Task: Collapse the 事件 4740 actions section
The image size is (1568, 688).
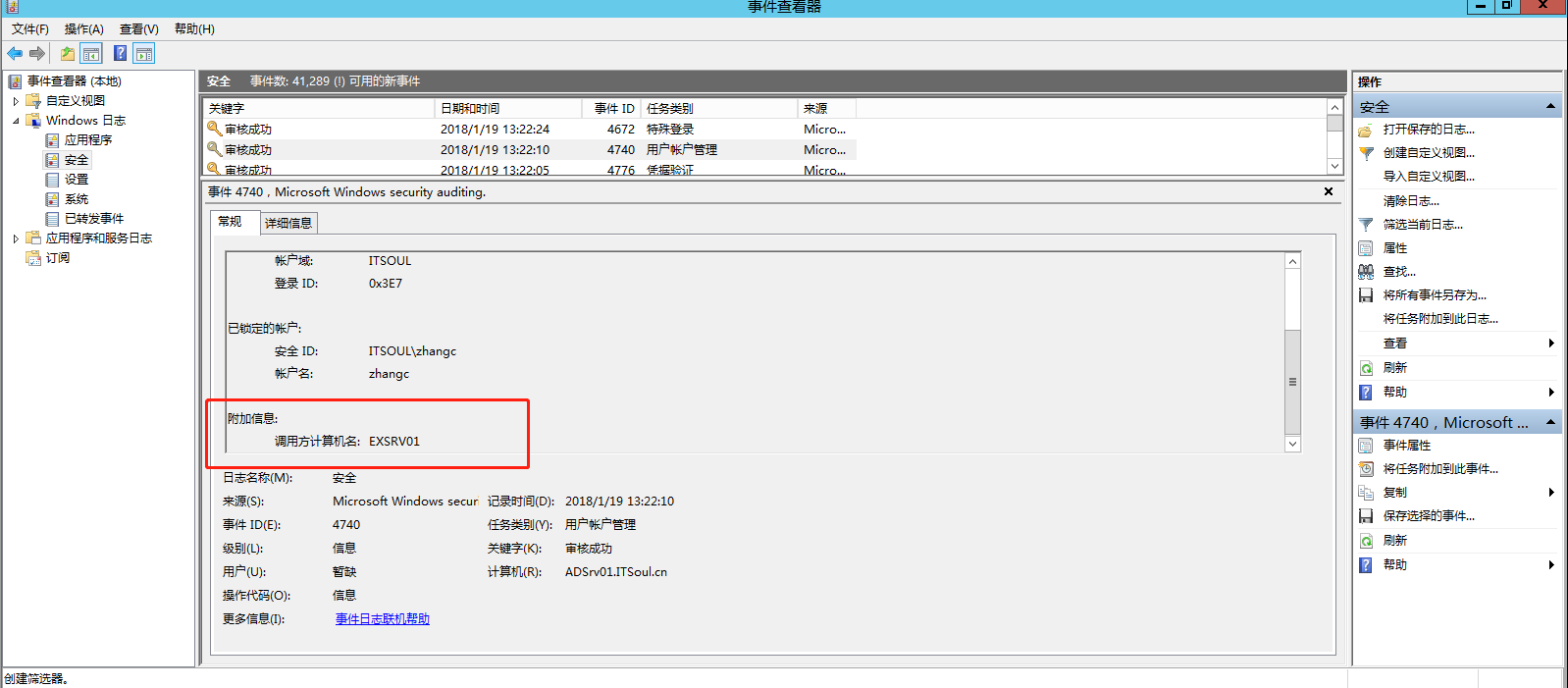Action: point(1550,422)
